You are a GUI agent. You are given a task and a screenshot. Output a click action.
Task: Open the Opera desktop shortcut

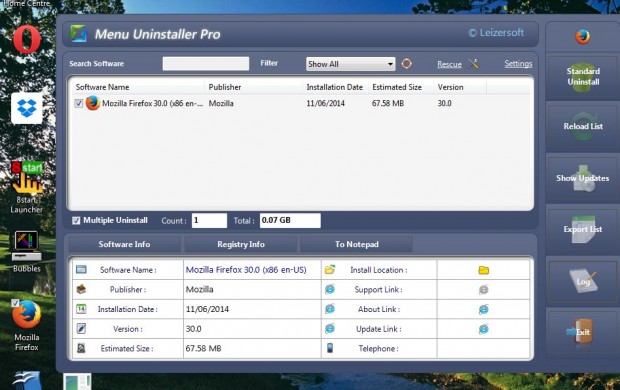click(x=26, y=39)
